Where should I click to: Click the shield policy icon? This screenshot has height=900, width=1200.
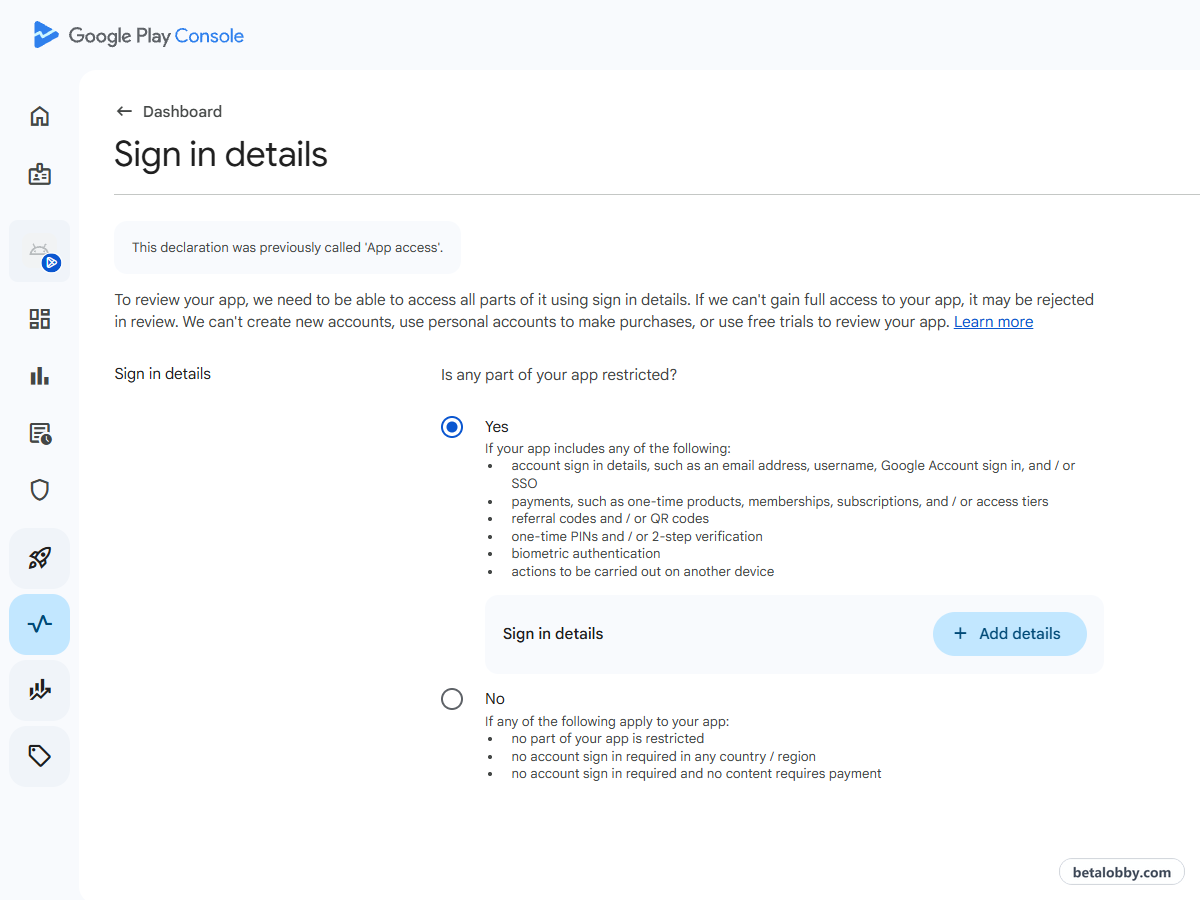coord(39,490)
